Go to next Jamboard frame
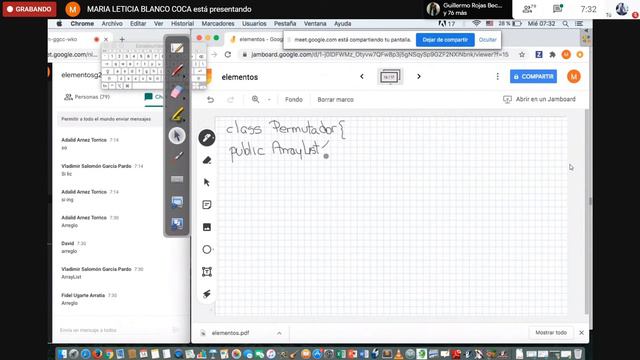The width and height of the screenshot is (640, 360). tap(419, 76)
